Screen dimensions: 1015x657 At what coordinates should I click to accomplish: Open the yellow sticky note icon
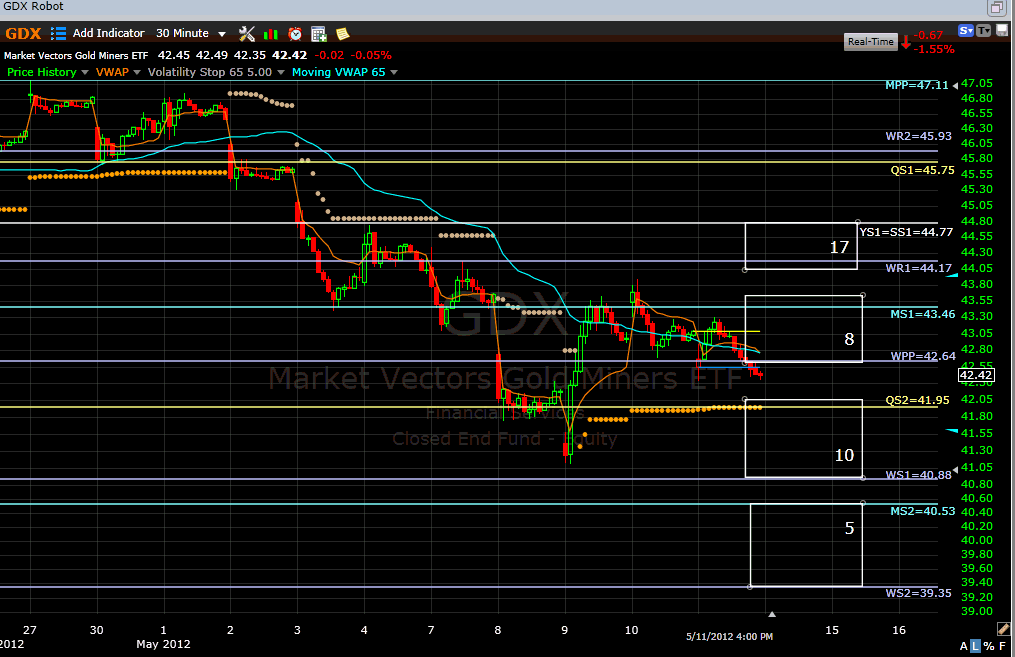pyautogui.click(x=342, y=34)
